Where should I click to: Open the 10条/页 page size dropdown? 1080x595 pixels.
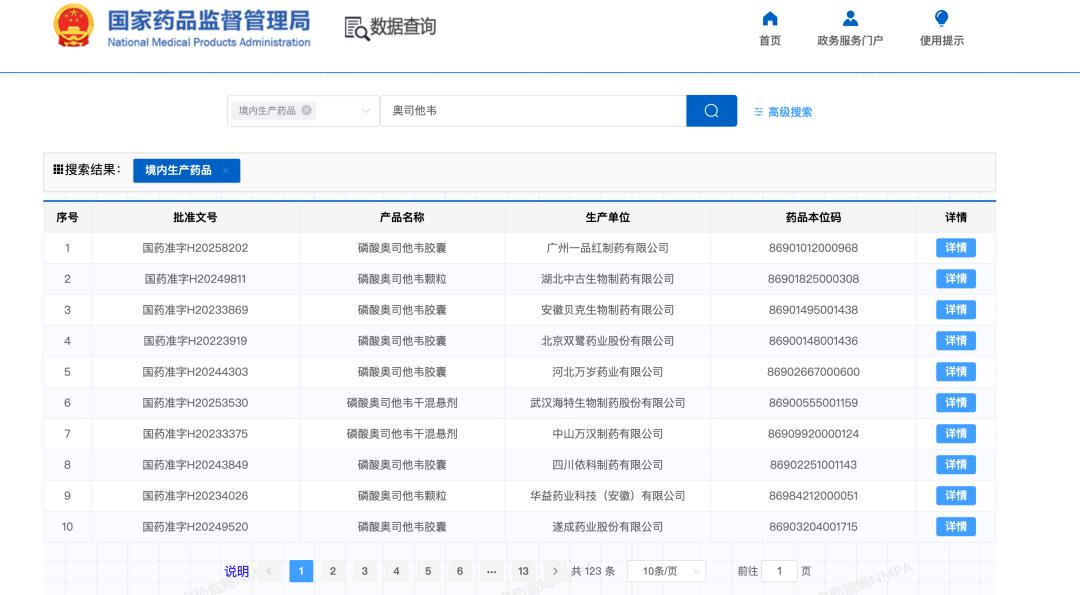pos(666,571)
